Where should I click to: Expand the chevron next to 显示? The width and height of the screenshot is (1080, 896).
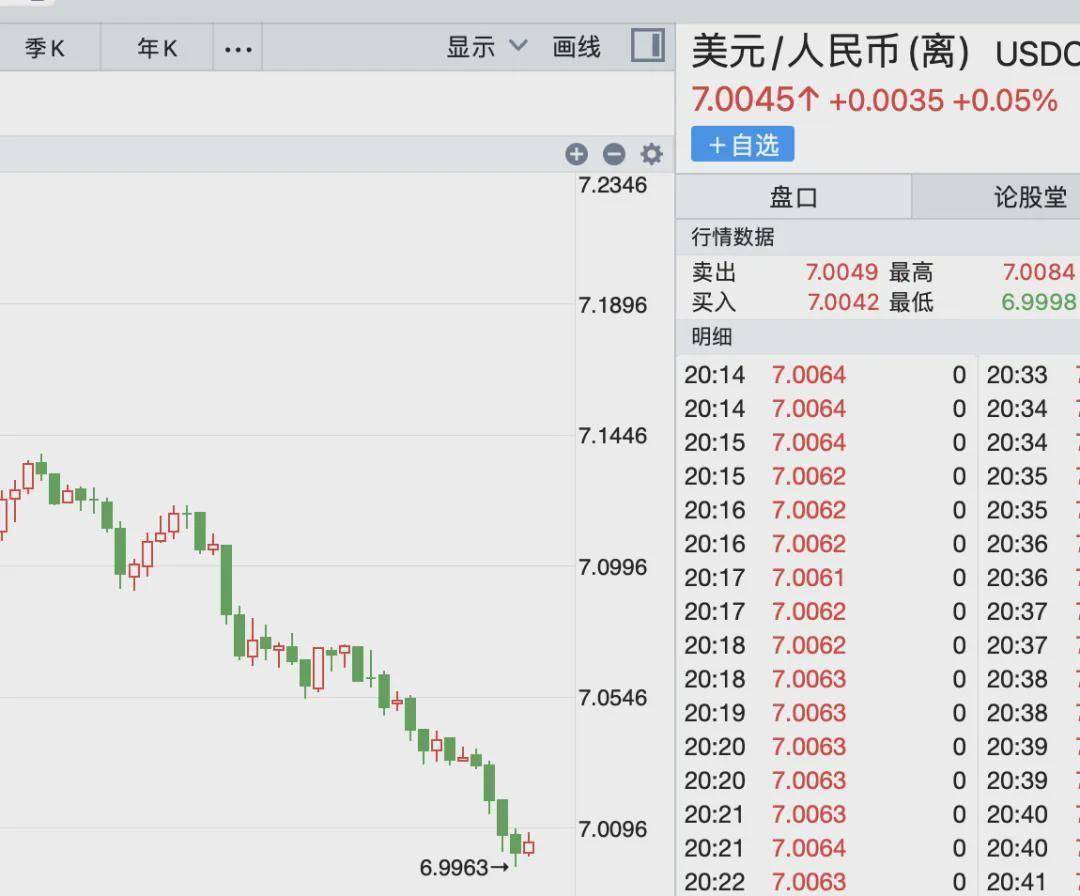point(517,47)
